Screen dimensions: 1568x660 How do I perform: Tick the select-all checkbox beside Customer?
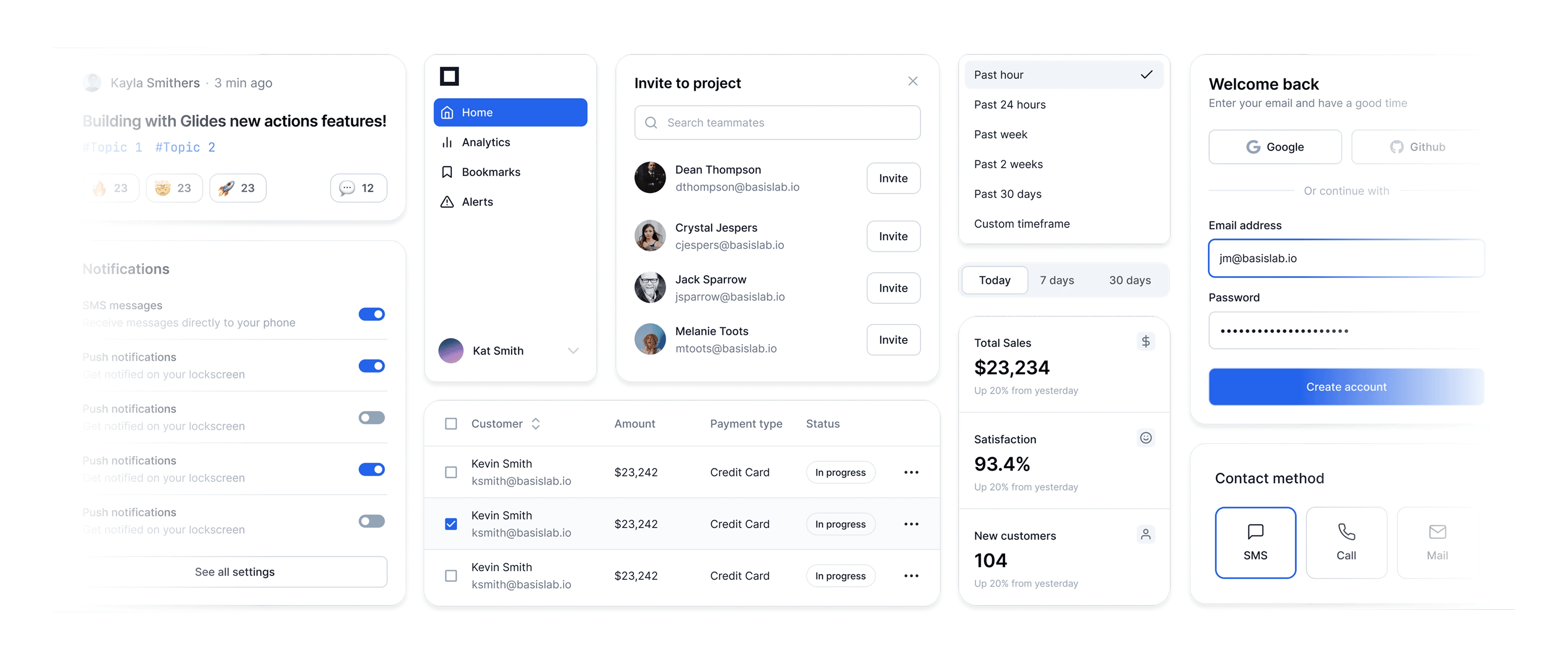click(x=450, y=424)
